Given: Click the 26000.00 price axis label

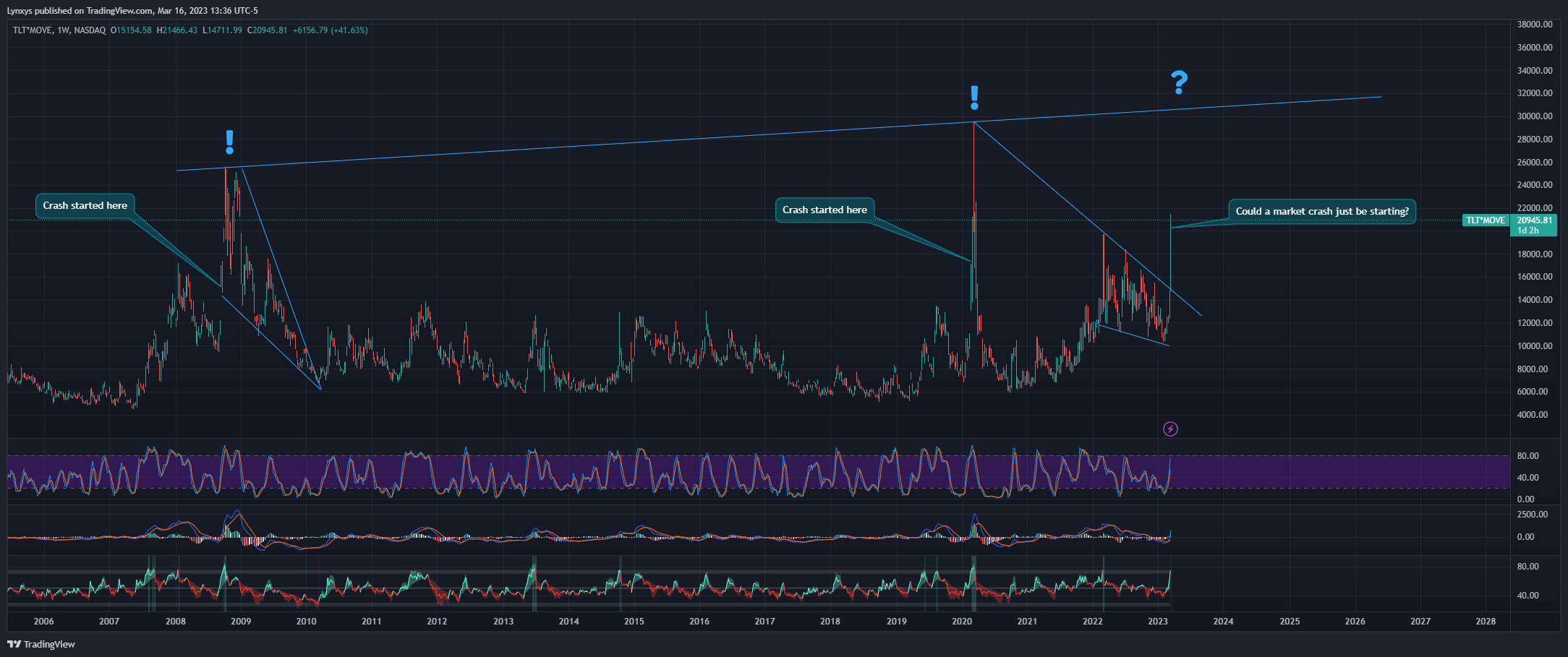Looking at the screenshot, I should coord(1535,163).
